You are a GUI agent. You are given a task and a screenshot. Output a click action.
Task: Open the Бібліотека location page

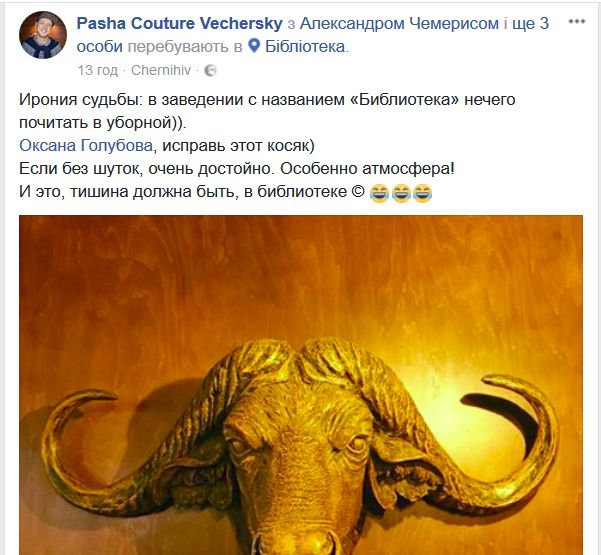tap(305, 46)
